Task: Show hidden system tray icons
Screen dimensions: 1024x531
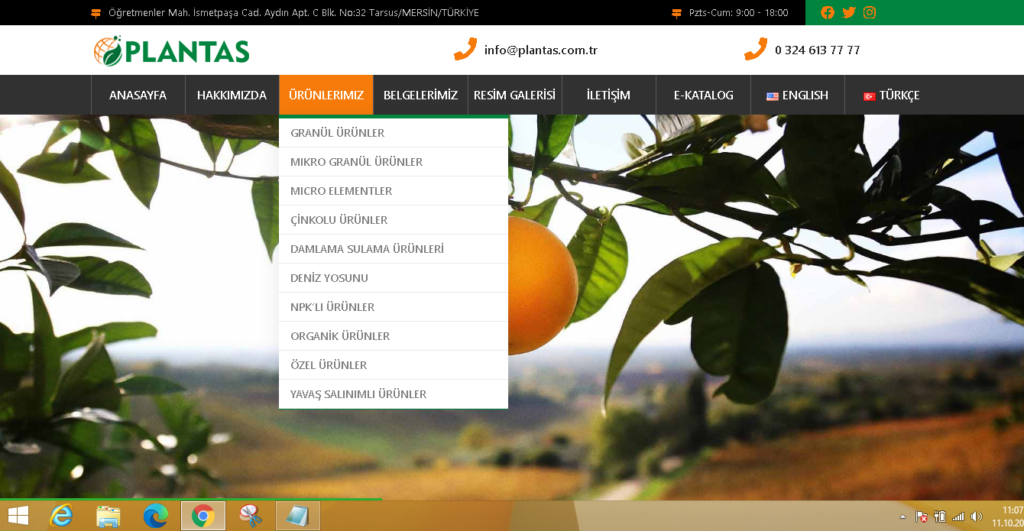Action: tap(903, 517)
